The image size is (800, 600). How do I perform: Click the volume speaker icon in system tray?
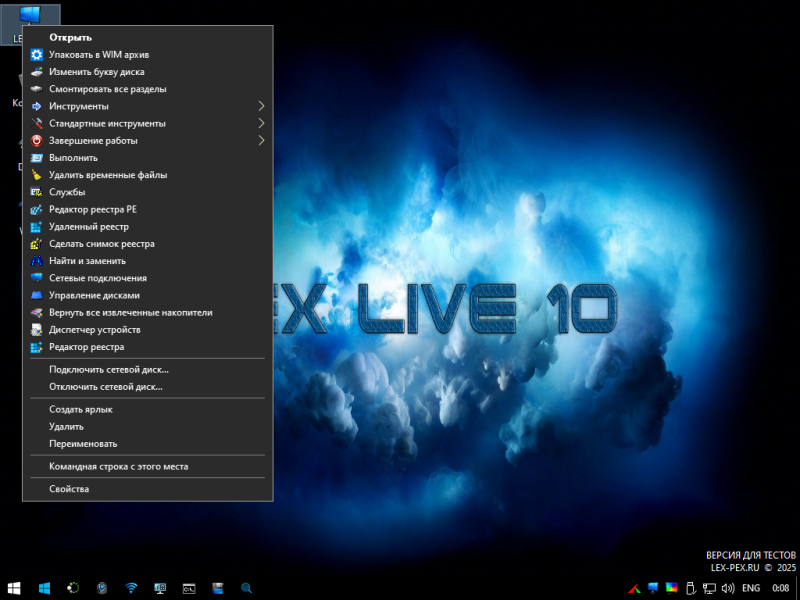click(727, 588)
